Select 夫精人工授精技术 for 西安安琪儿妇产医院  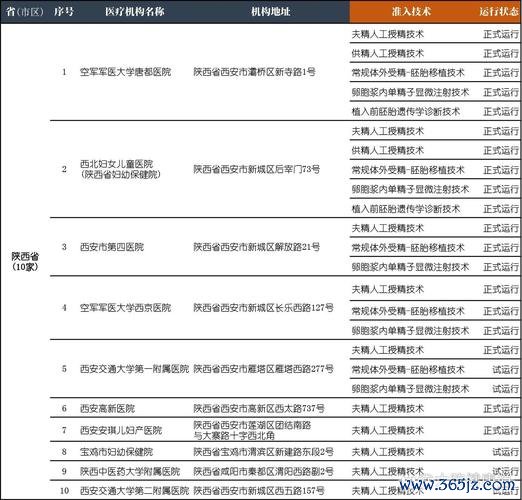388,430
